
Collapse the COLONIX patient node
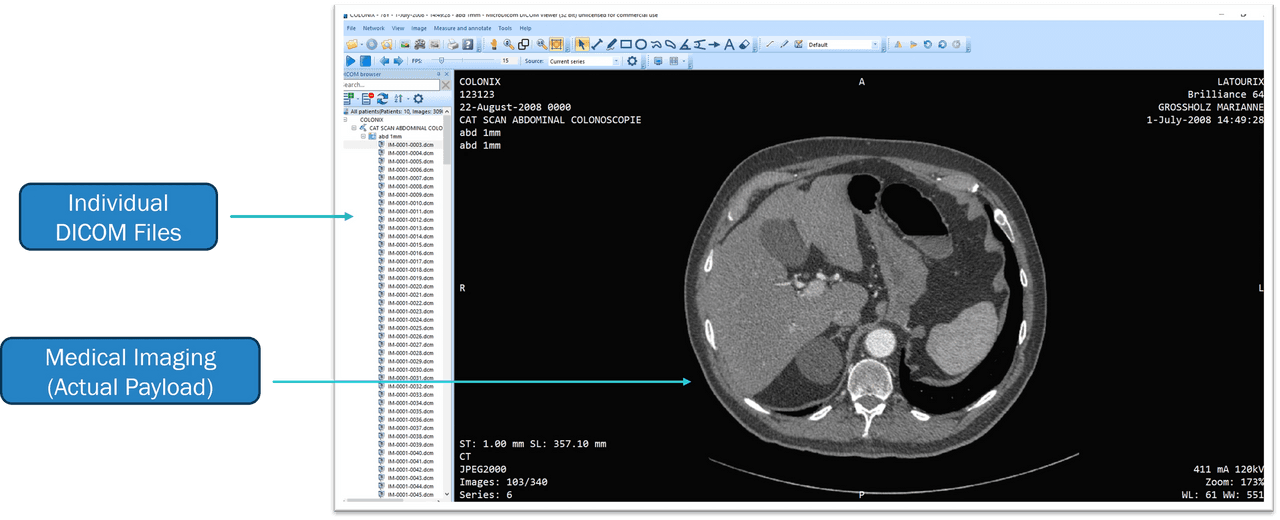click(x=345, y=119)
